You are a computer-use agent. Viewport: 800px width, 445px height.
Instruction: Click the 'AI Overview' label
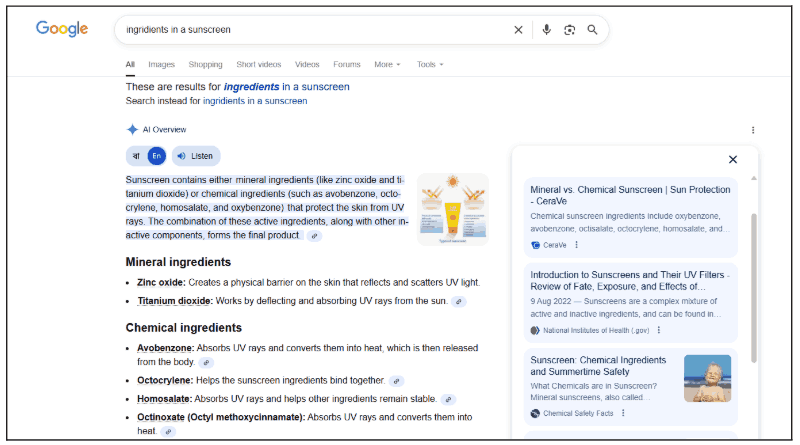coord(164,130)
